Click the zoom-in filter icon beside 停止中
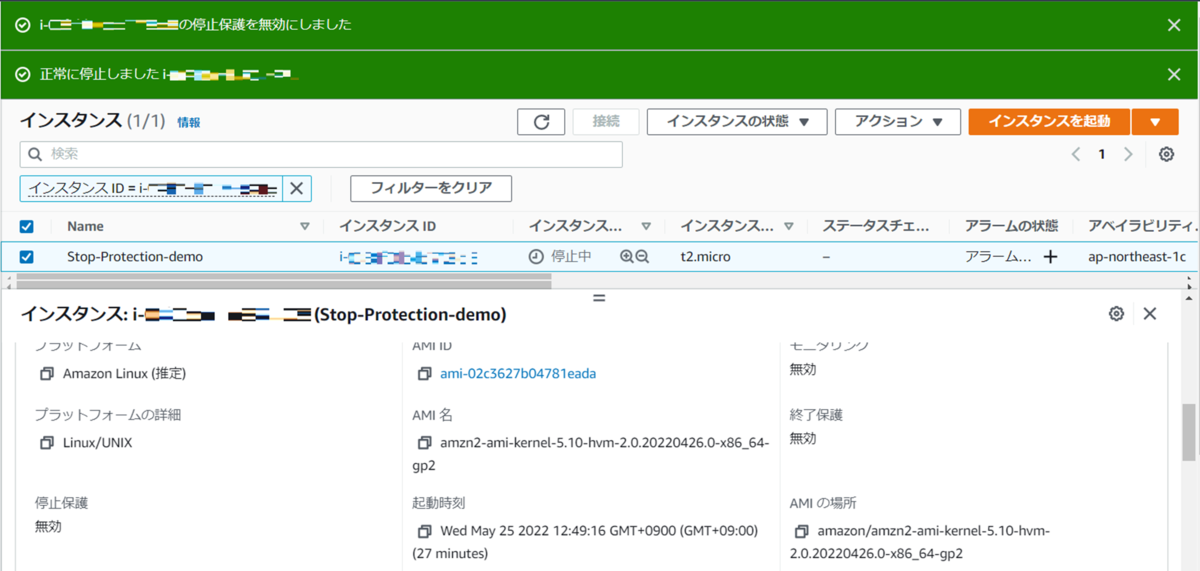The width and height of the screenshot is (1200, 571). tap(627, 257)
